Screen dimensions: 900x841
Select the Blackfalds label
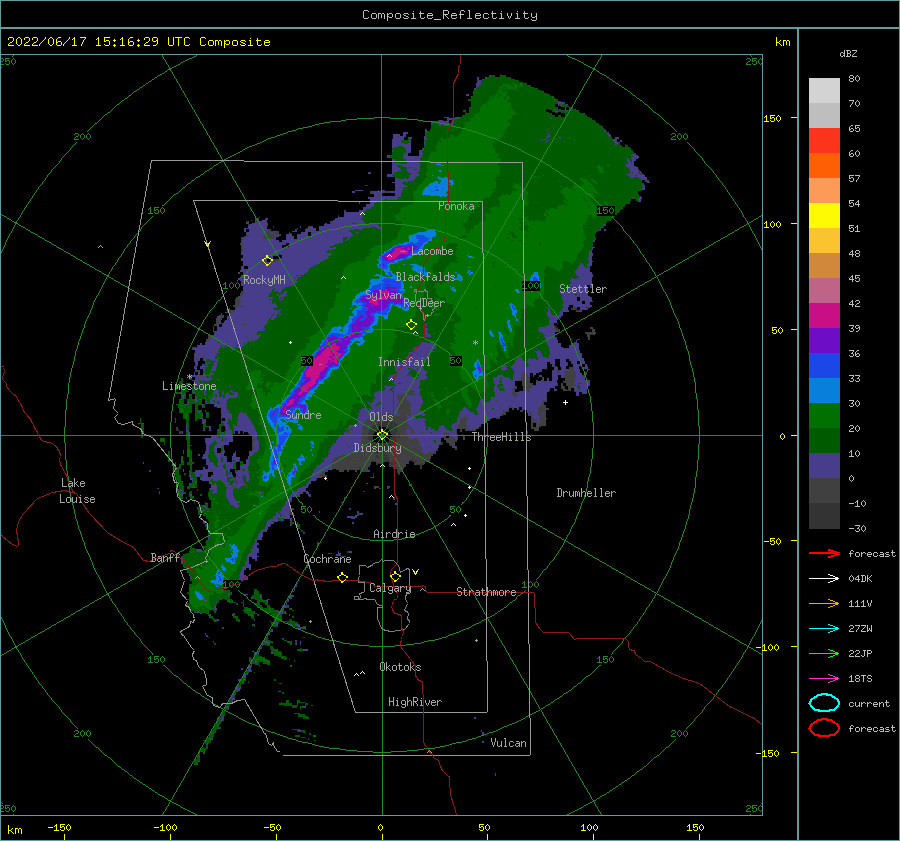click(425, 277)
